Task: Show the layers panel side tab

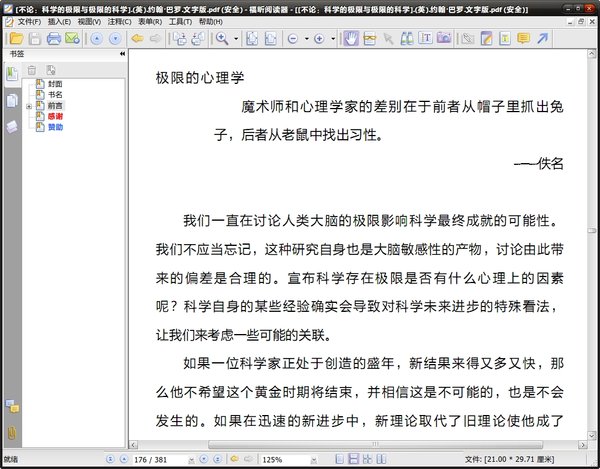Action: point(12,127)
